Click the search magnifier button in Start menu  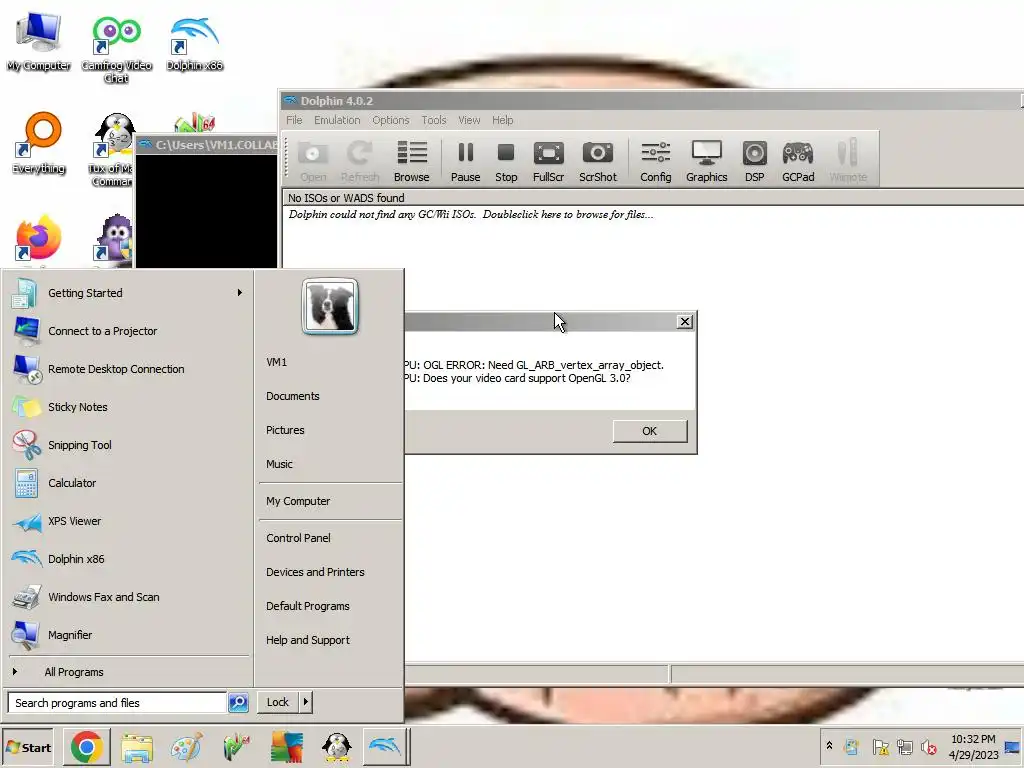pyautogui.click(x=238, y=702)
